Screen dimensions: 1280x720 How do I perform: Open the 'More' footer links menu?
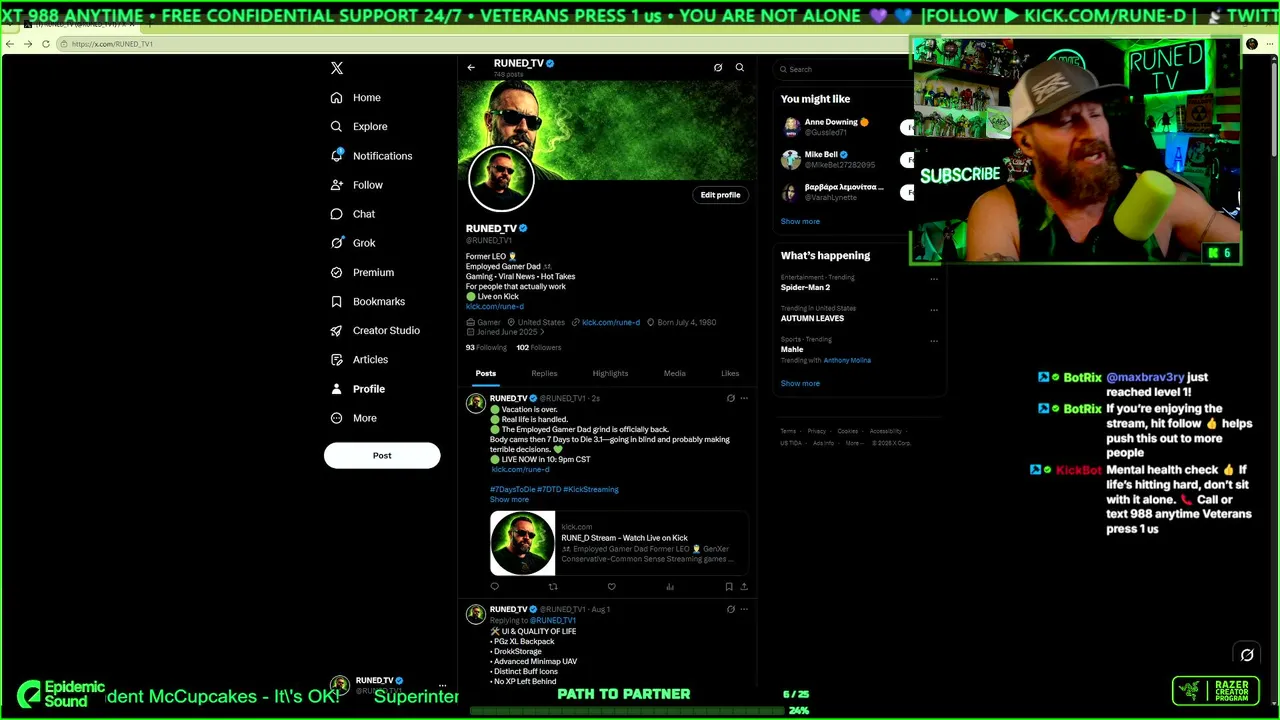(854, 443)
